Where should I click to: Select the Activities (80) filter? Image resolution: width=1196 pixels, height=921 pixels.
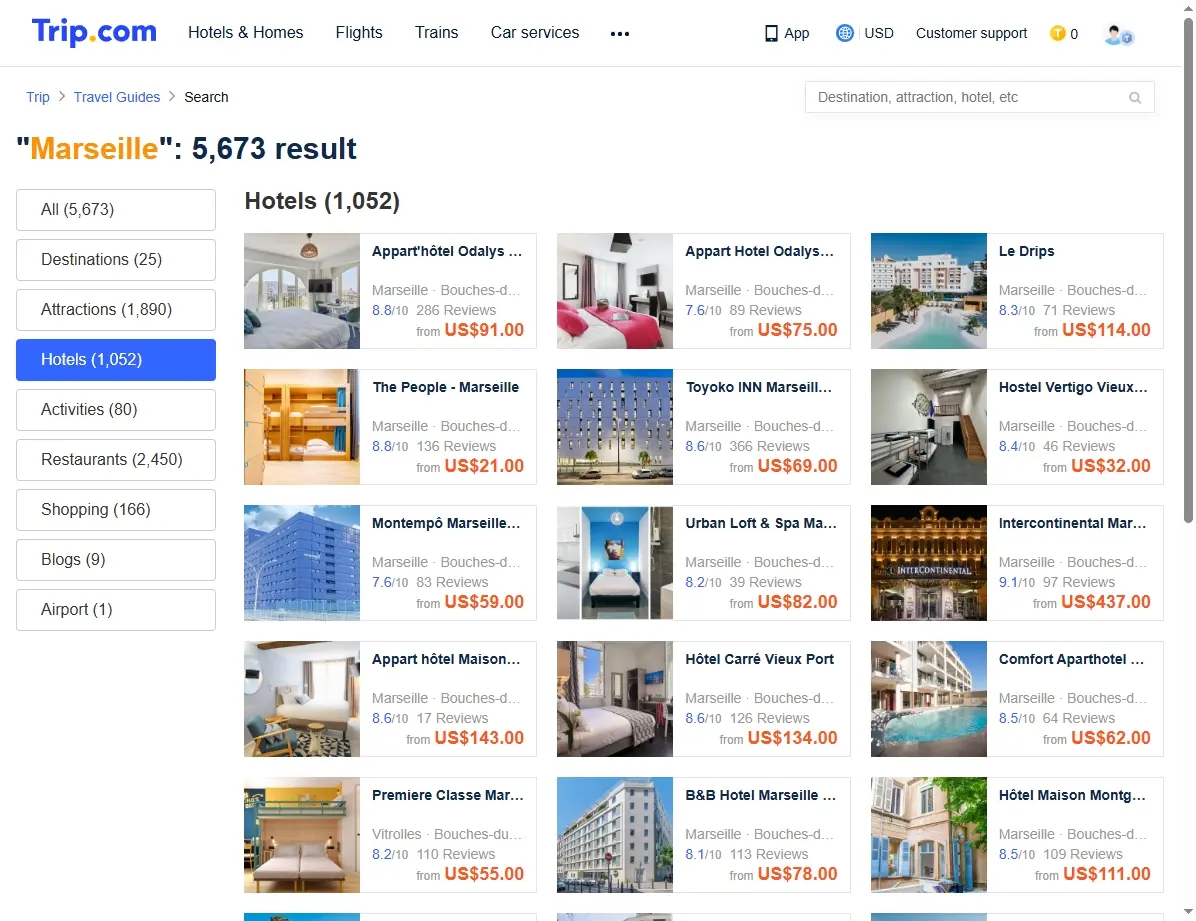pyautogui.click(x=116, y=410)
